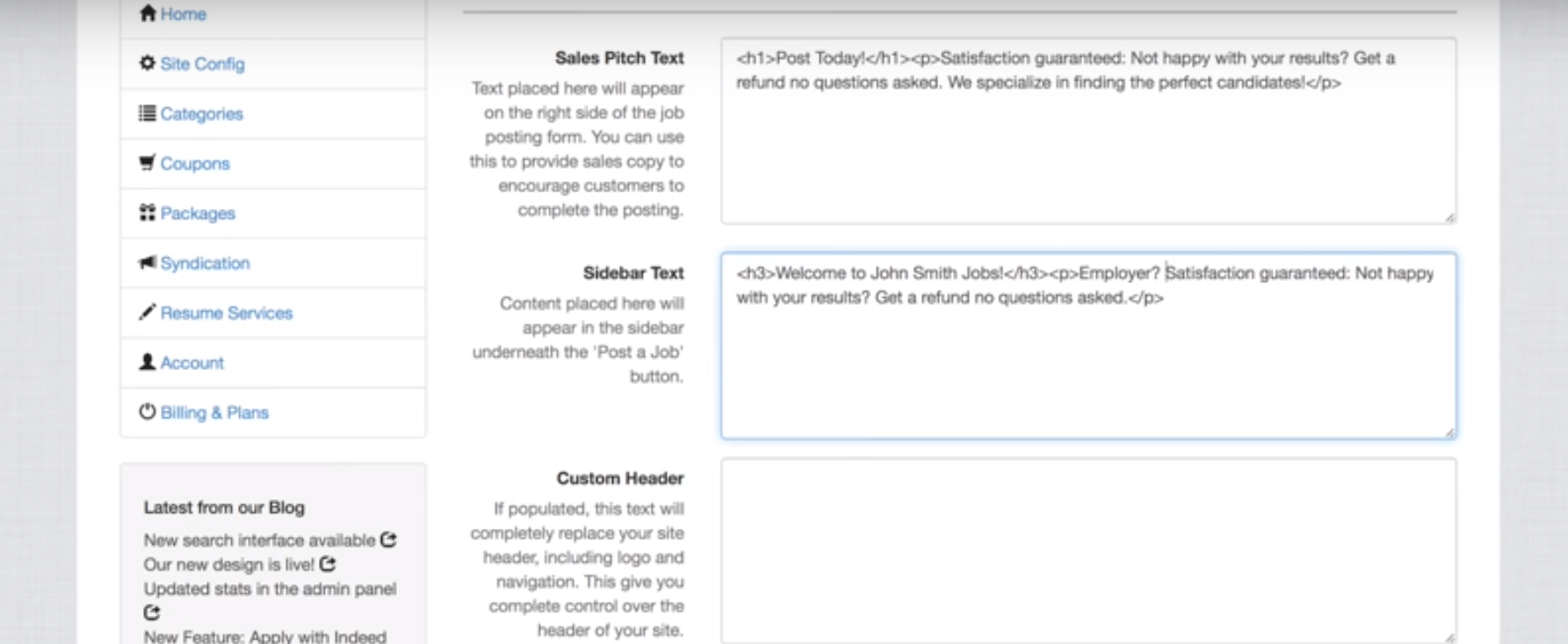Click the Packages icon in sidebar
The width and height of the screenshot is (1568, 644).
148,213
